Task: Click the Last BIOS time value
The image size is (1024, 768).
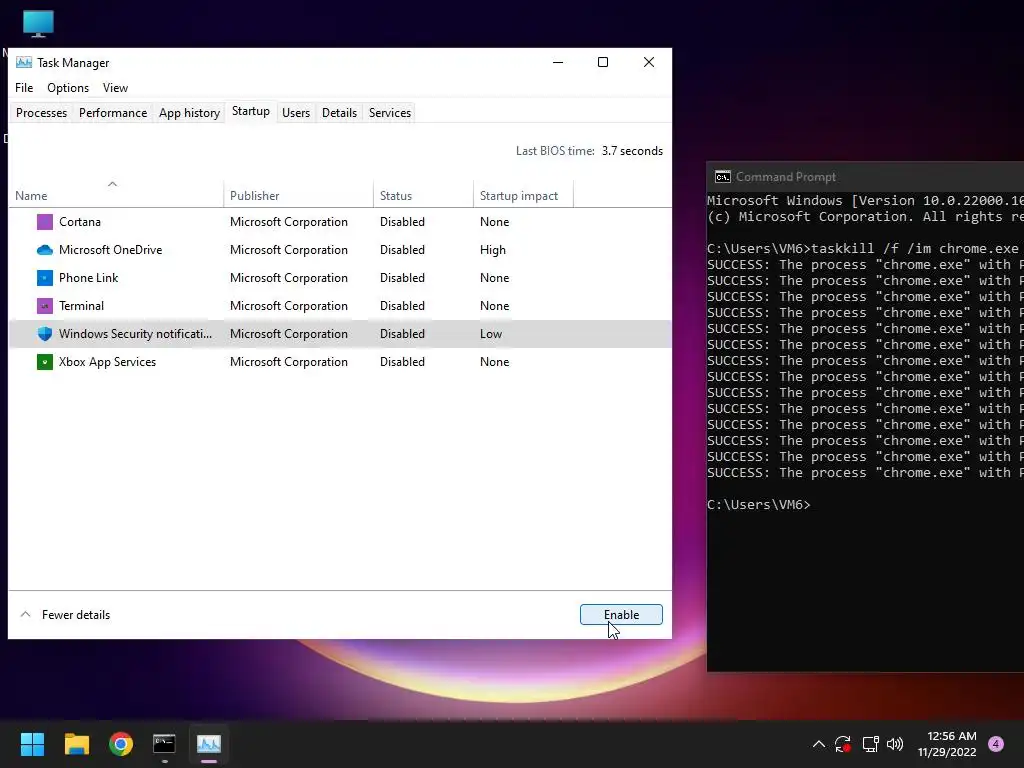Action: click(x=632, y=151)
